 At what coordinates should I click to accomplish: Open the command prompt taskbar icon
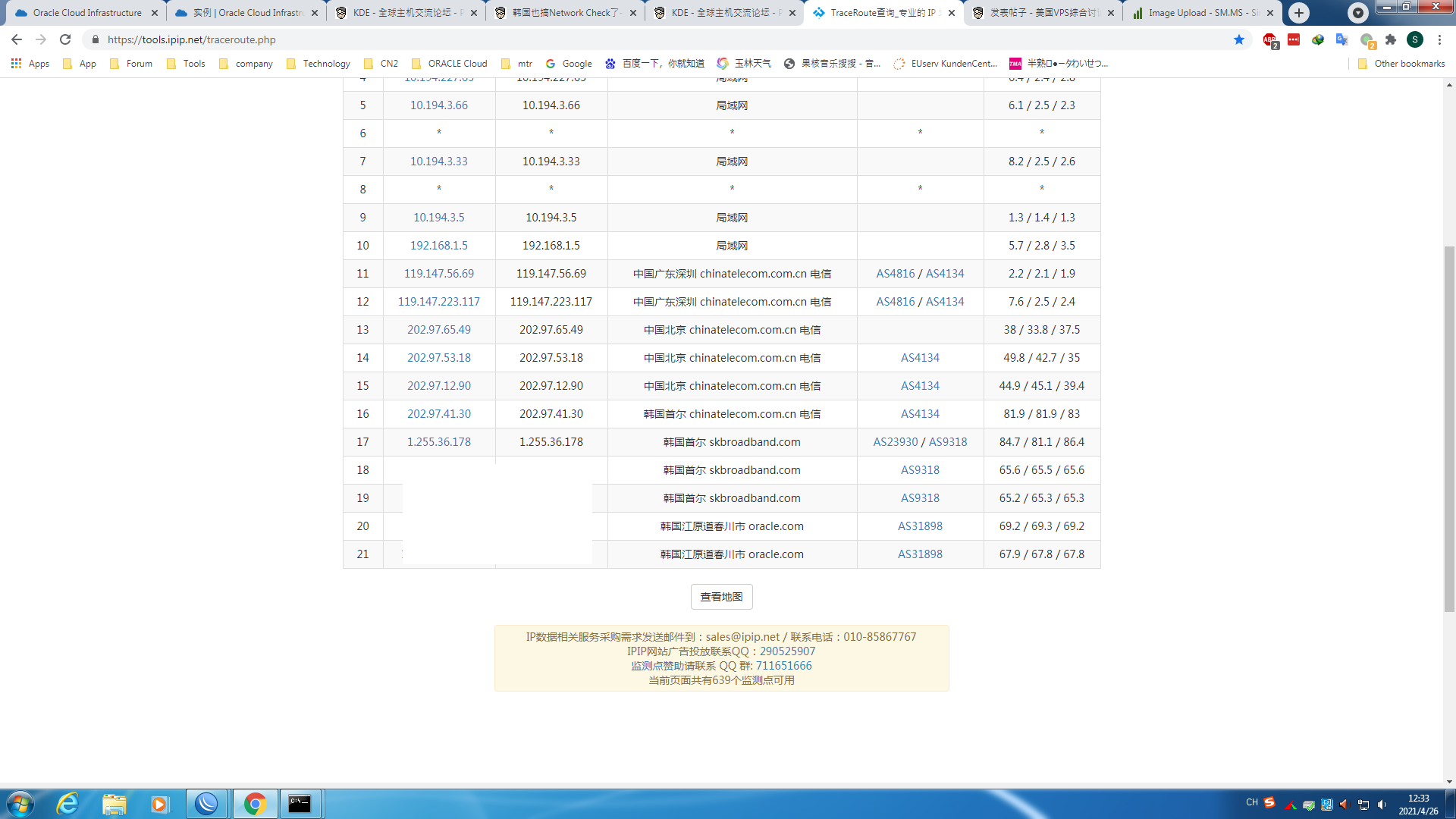click(300, 804)
